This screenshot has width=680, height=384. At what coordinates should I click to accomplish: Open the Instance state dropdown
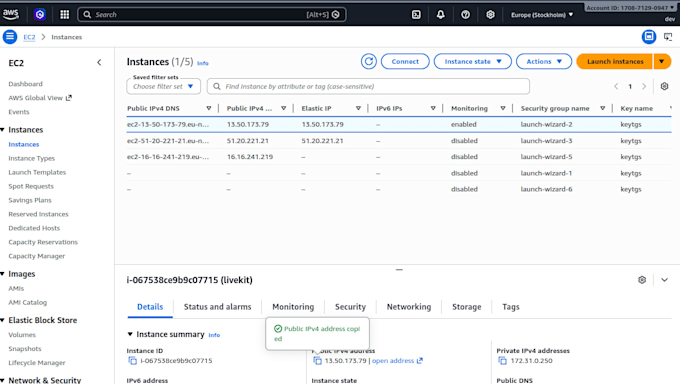(x=473, y=62)
